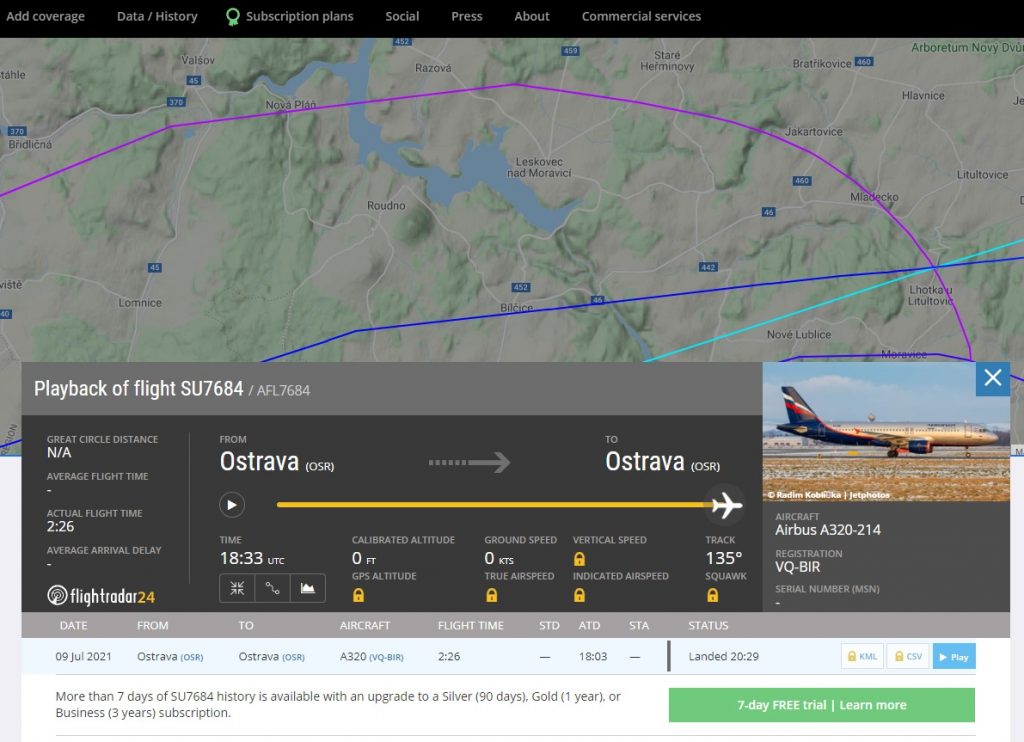
Task: Click the locked vertical speed icon
Action: click(579, 559)
